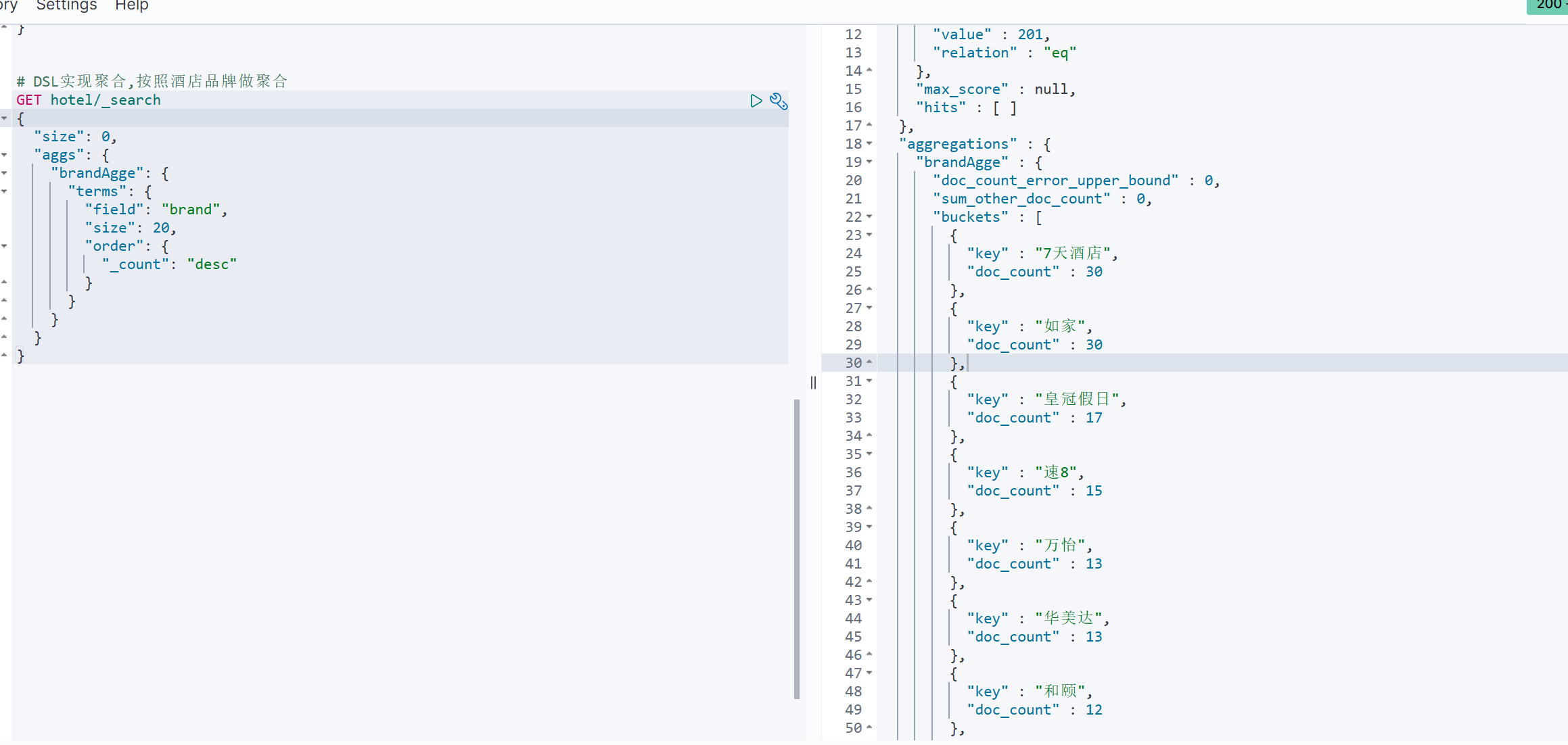Collapse the bucket object at line 23
Image resolution: width=1568 pixels, height=745 pixels.
click(869, 235)
